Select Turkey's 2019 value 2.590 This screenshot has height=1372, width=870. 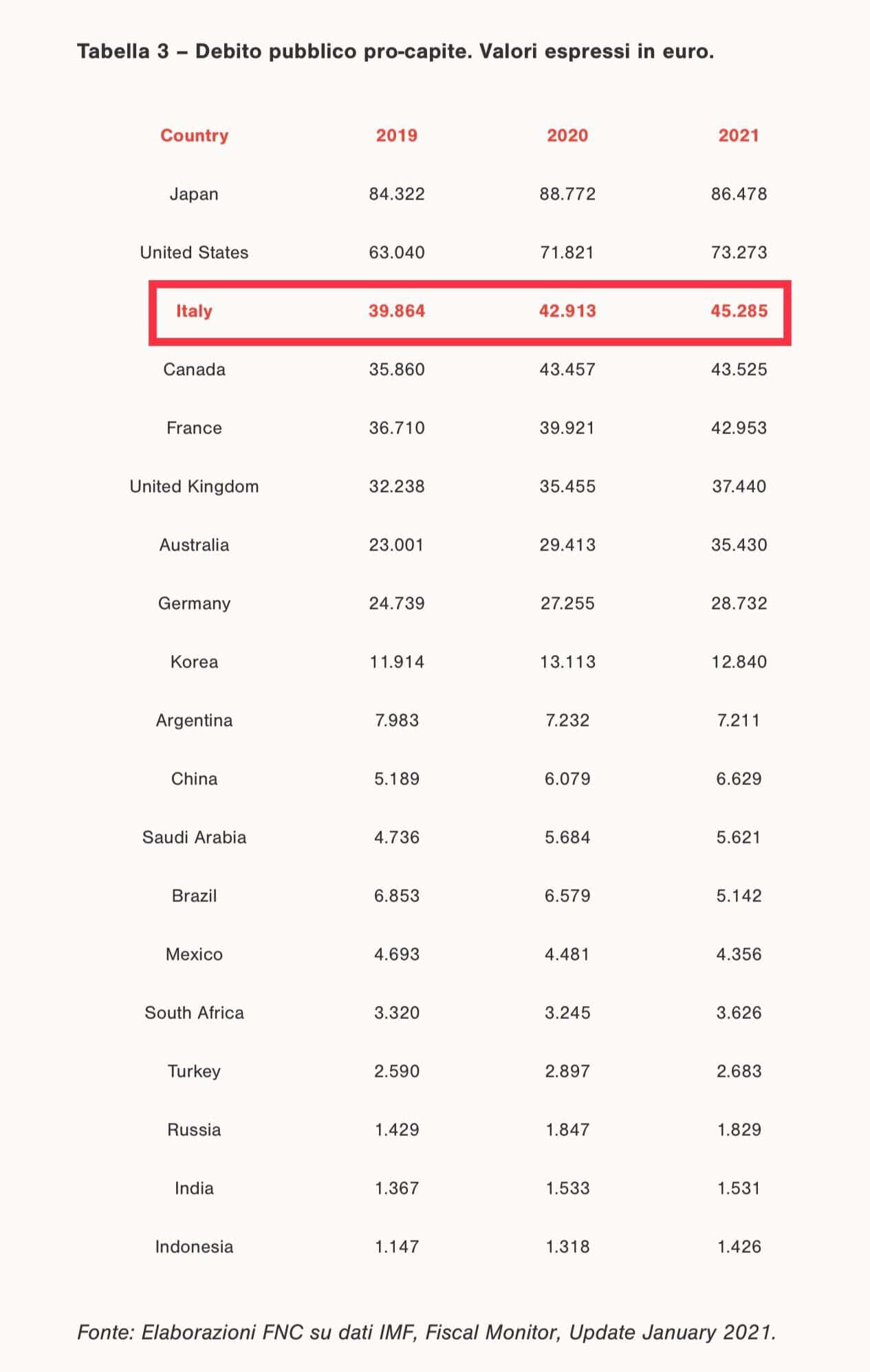click(396, 1071)
